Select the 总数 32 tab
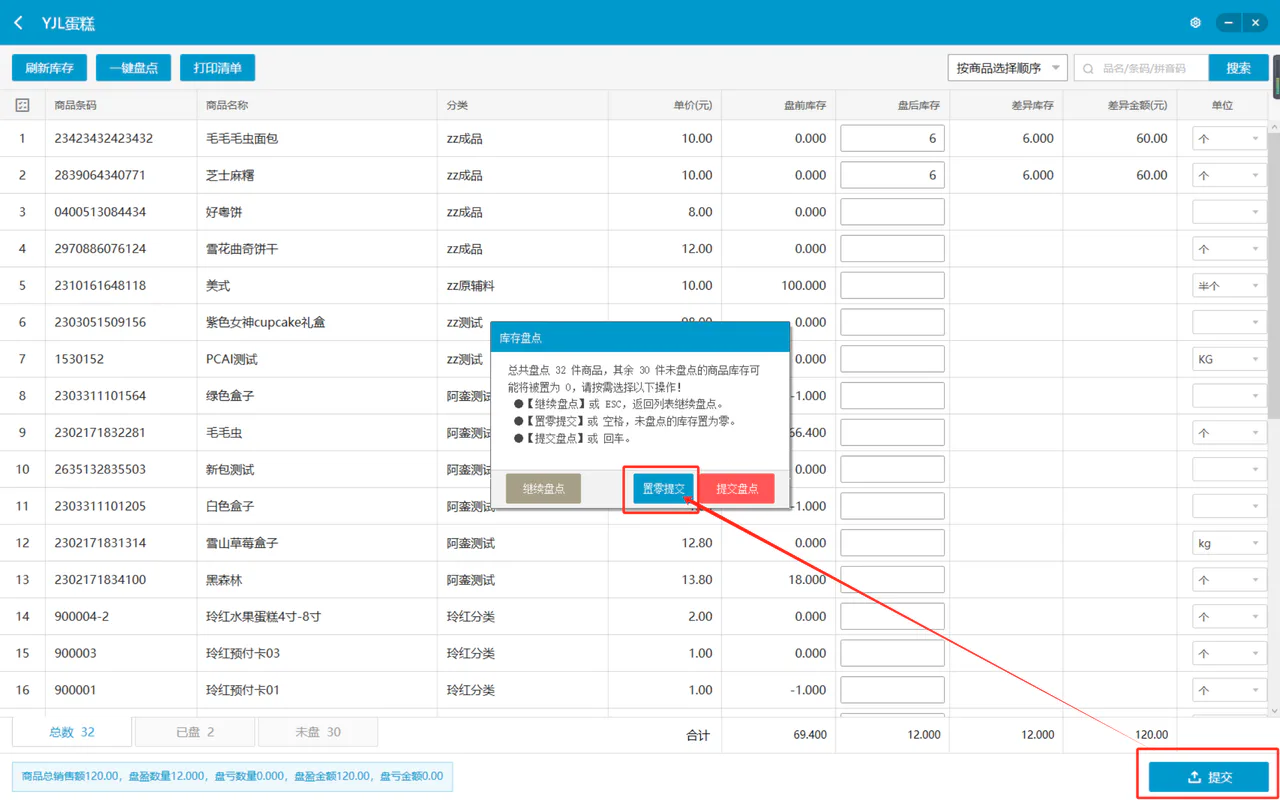This screenshot has height=800, width=1280. (72, 732)
